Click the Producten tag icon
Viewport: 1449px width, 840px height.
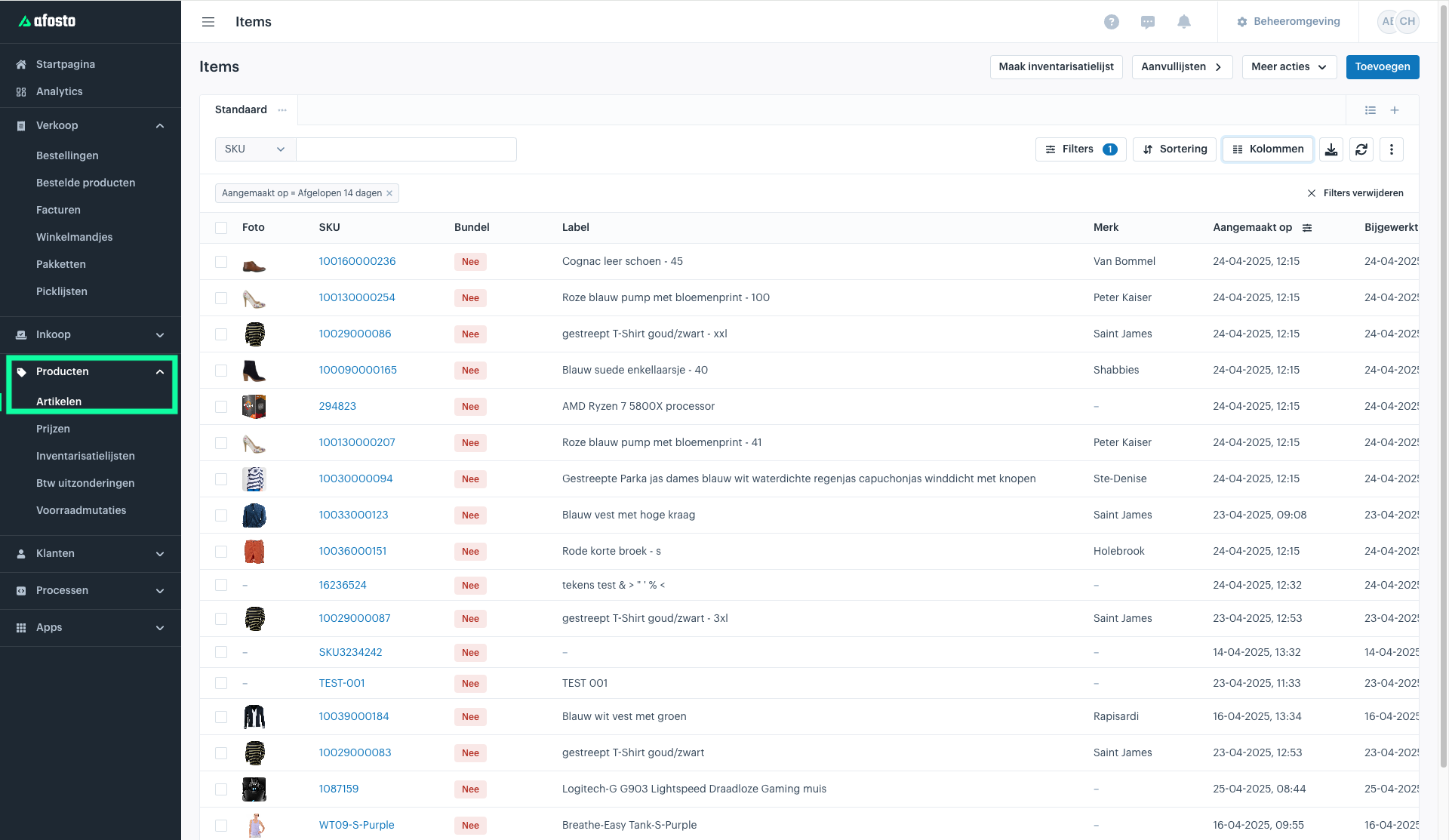coord(21,371)
